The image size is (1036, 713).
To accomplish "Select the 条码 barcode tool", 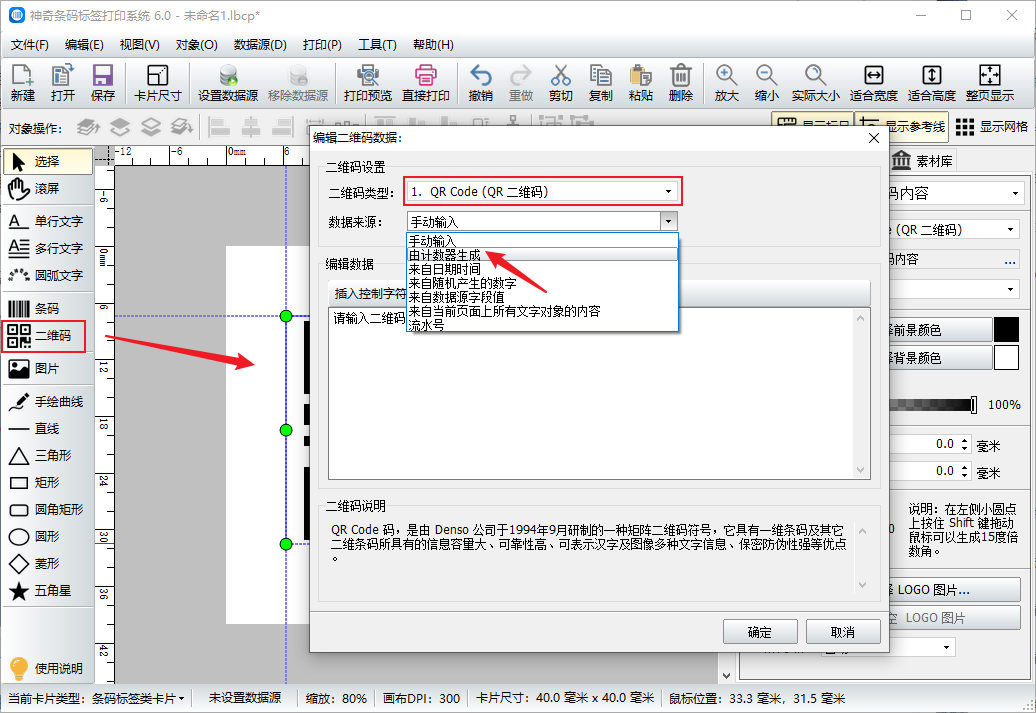I will (46, 308).
